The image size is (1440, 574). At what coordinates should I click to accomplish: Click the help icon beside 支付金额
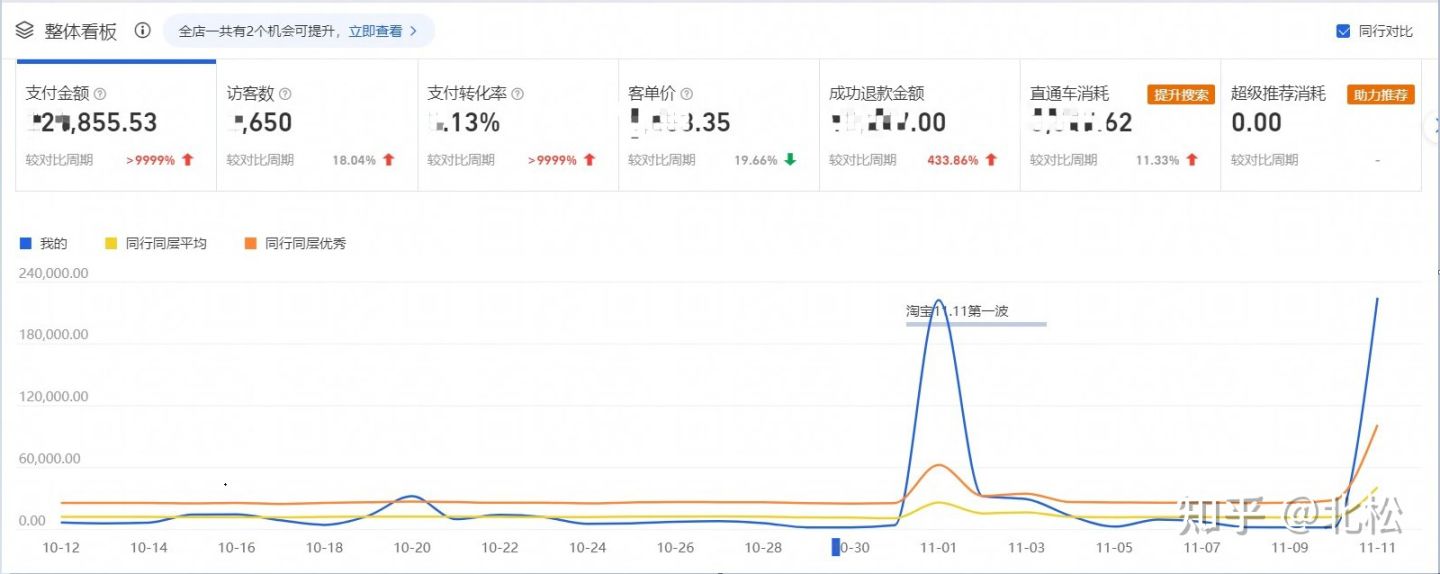pos(100,94)
